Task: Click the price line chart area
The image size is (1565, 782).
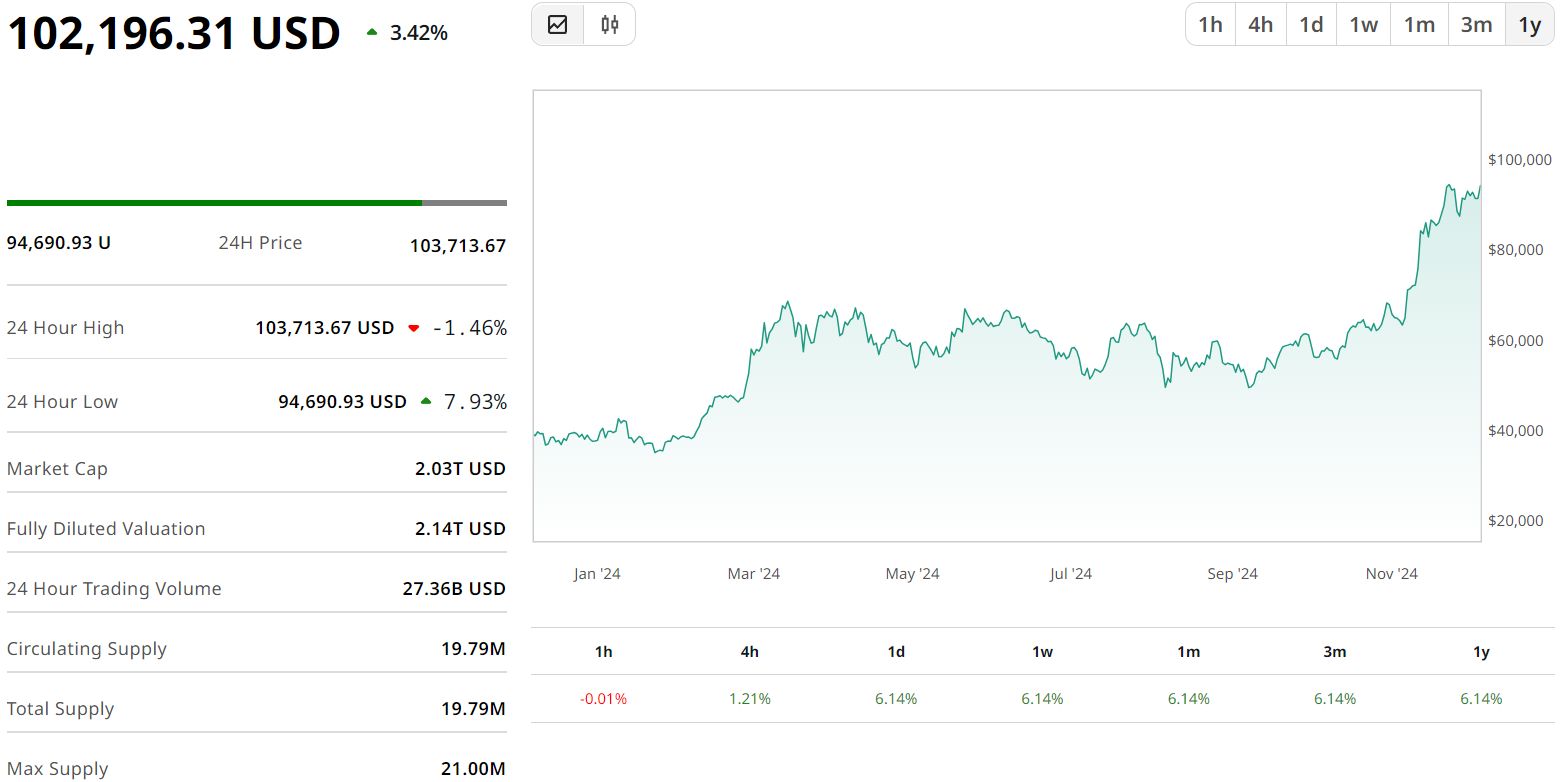Action: [x=1007, y=316]
